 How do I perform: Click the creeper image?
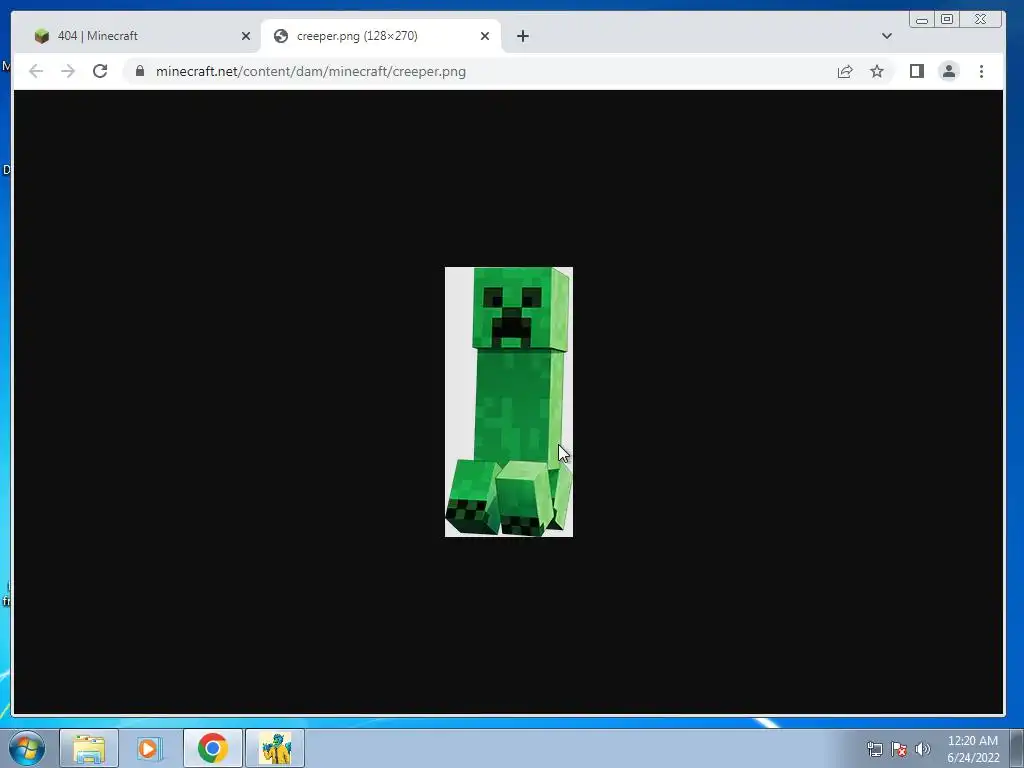[509, 402]
